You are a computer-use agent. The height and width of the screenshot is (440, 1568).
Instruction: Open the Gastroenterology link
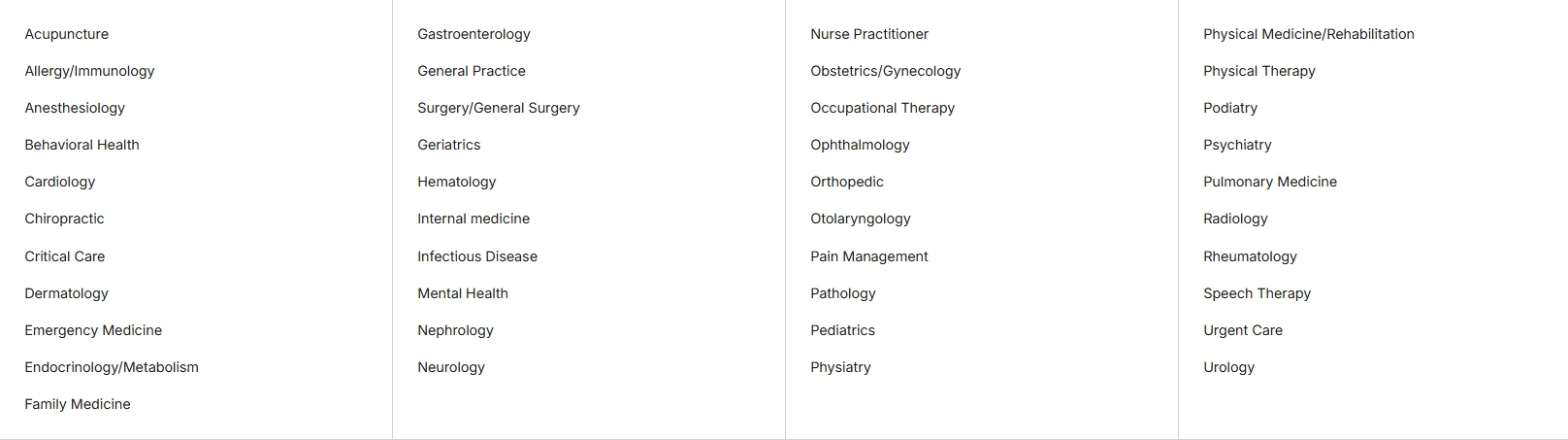474,34
